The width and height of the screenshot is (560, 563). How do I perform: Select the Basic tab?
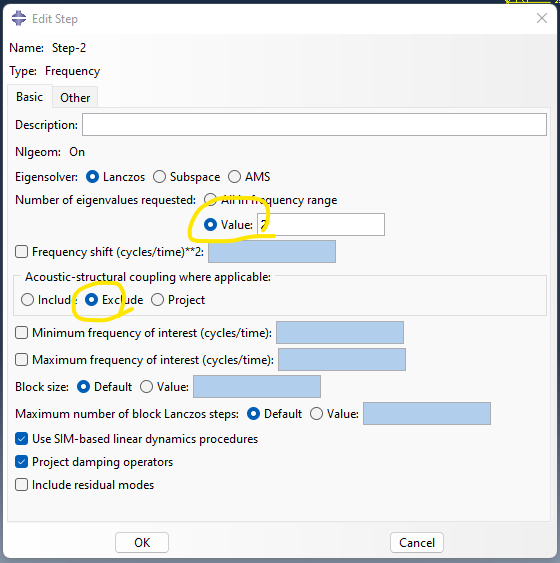[29, 97]
